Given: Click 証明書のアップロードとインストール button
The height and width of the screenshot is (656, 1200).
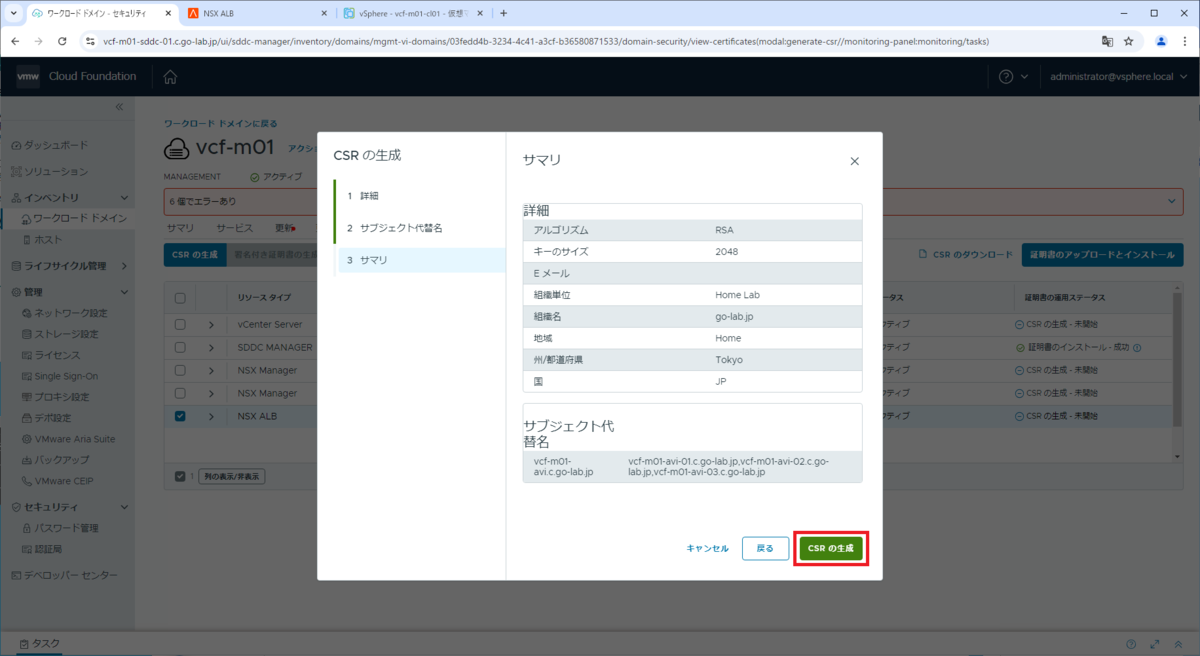Looking at the screenshot, I should [1102, 255].
